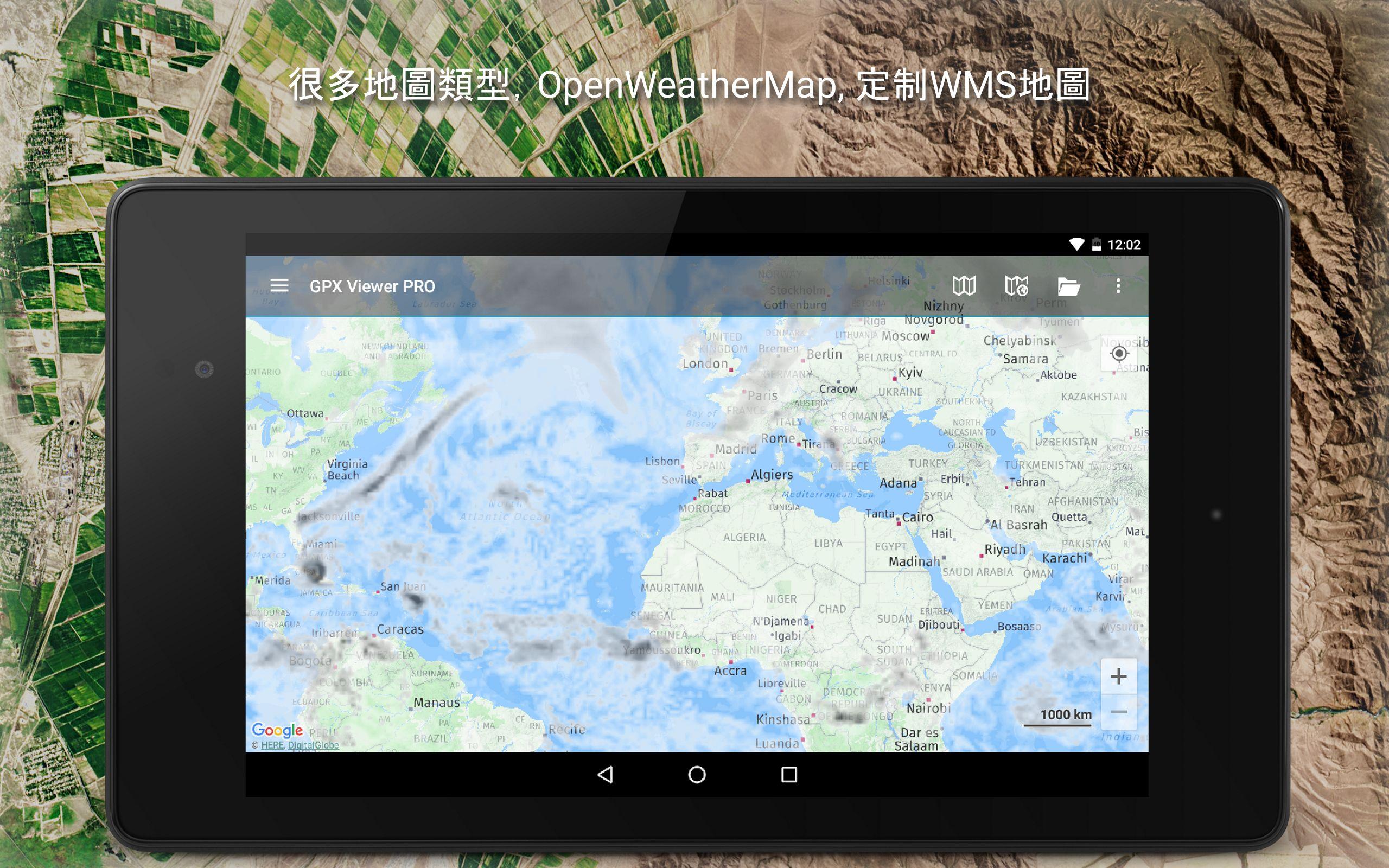Tap the Berlin city label

click(824, 354)
